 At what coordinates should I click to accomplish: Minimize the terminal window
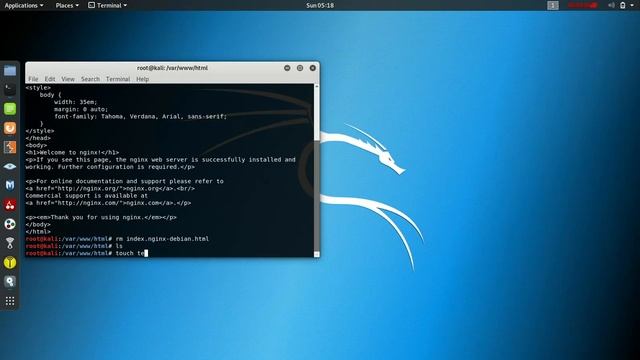(x=287, y=68)
